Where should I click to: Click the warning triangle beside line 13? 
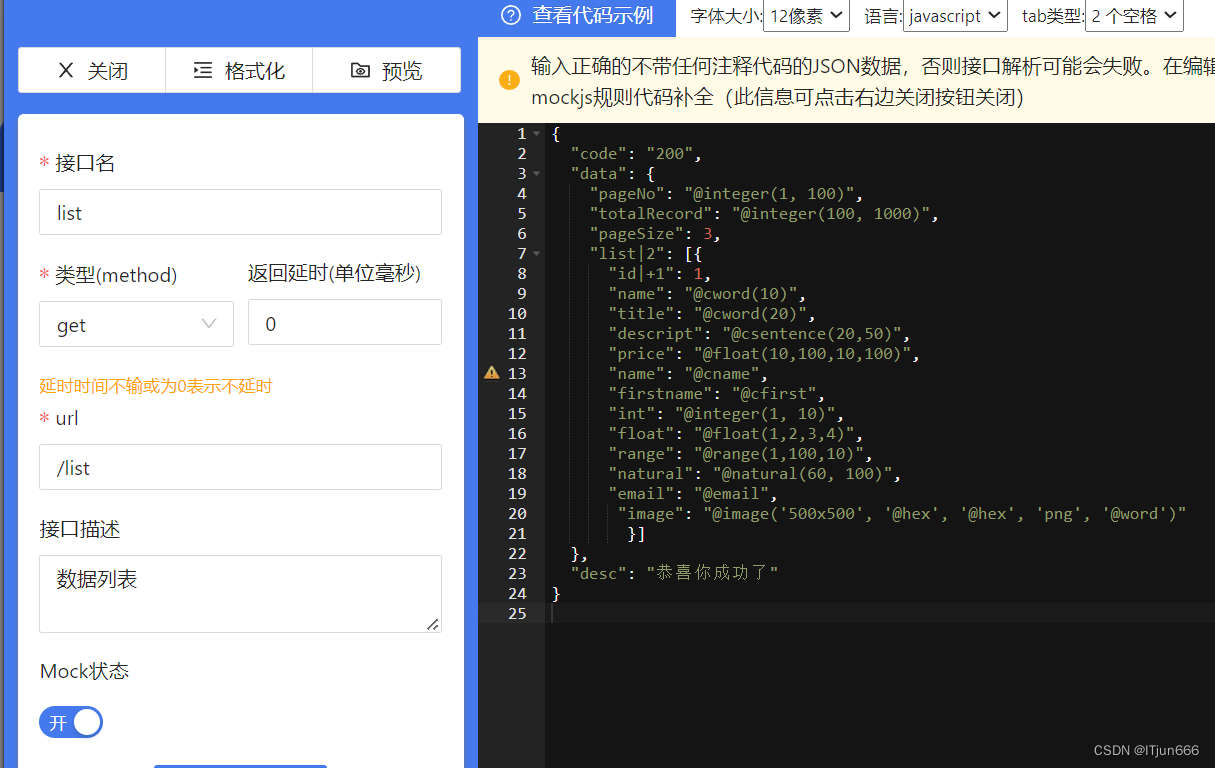coord(491,372)
